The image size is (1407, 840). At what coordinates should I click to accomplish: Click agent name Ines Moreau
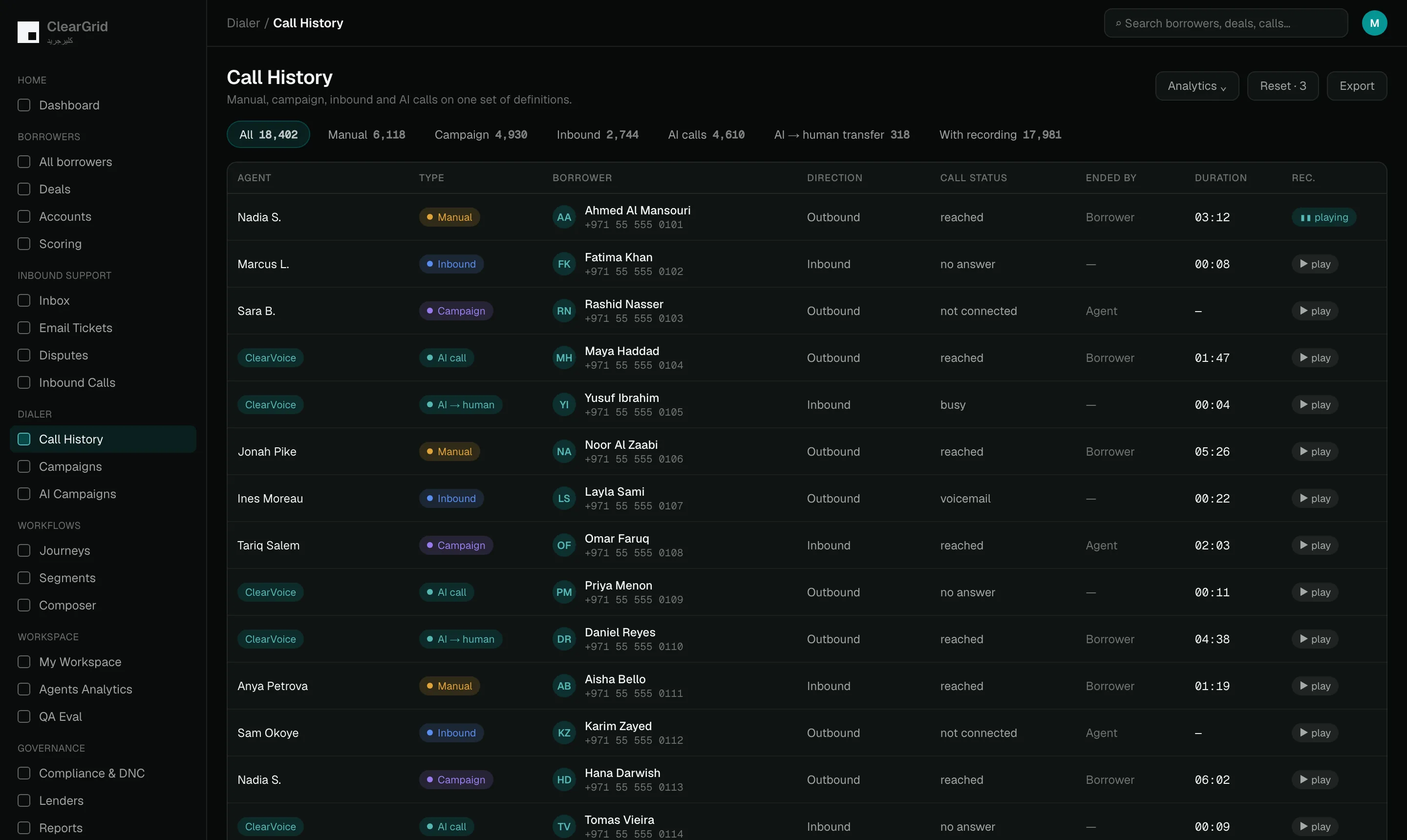[x=270, y=499]
